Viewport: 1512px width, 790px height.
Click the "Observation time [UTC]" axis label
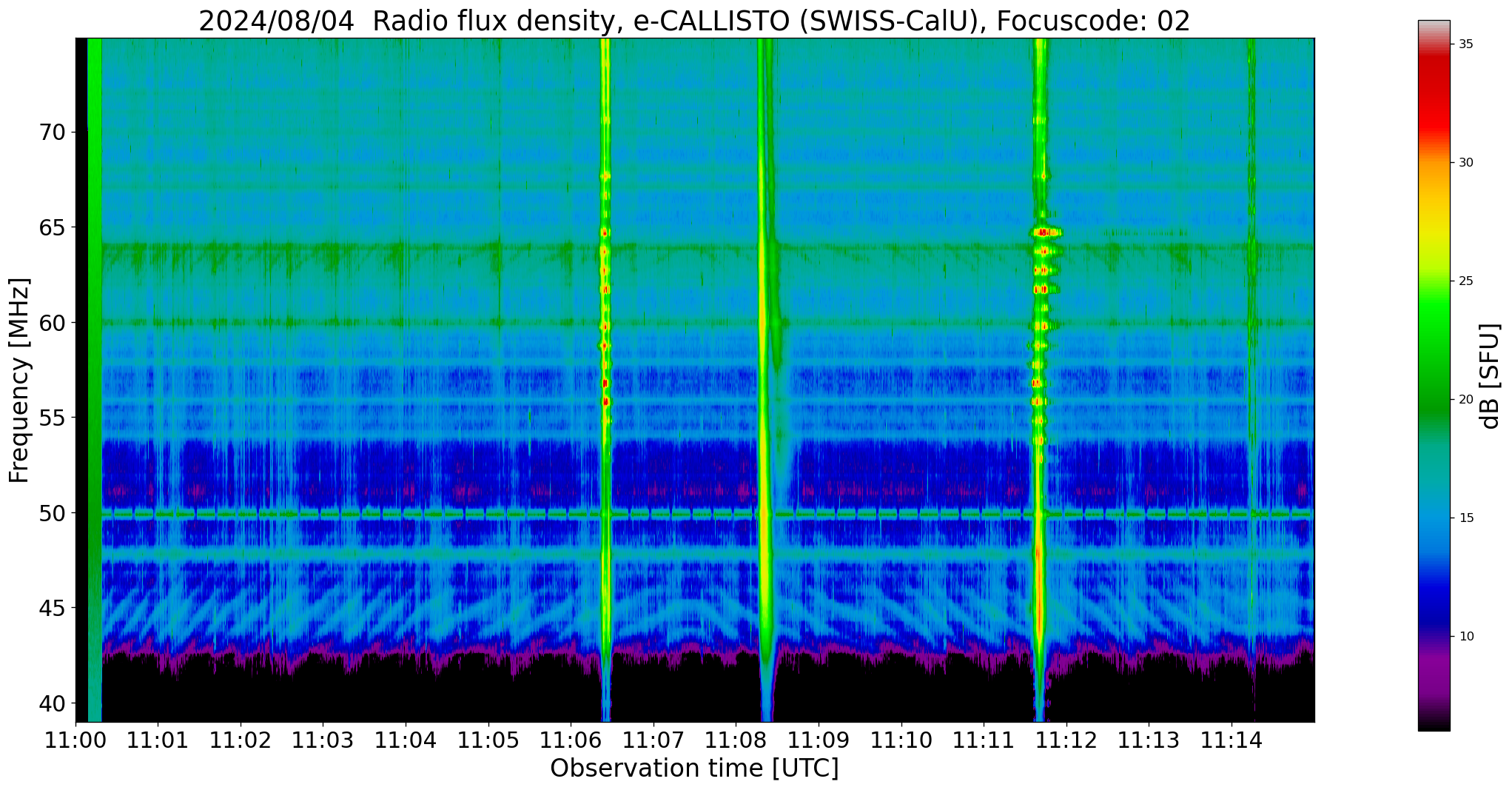coord(694,769)
